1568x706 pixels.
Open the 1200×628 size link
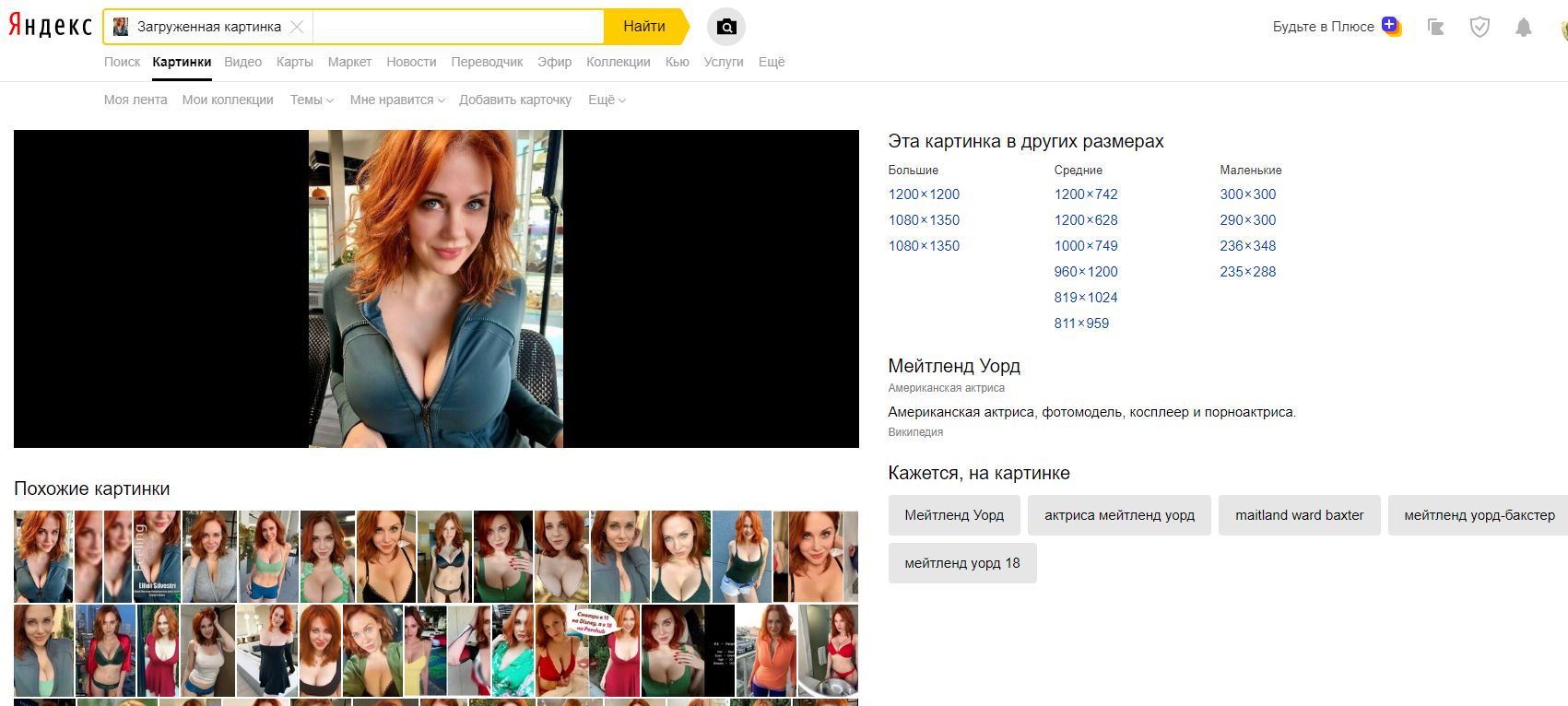[1086, 220]
